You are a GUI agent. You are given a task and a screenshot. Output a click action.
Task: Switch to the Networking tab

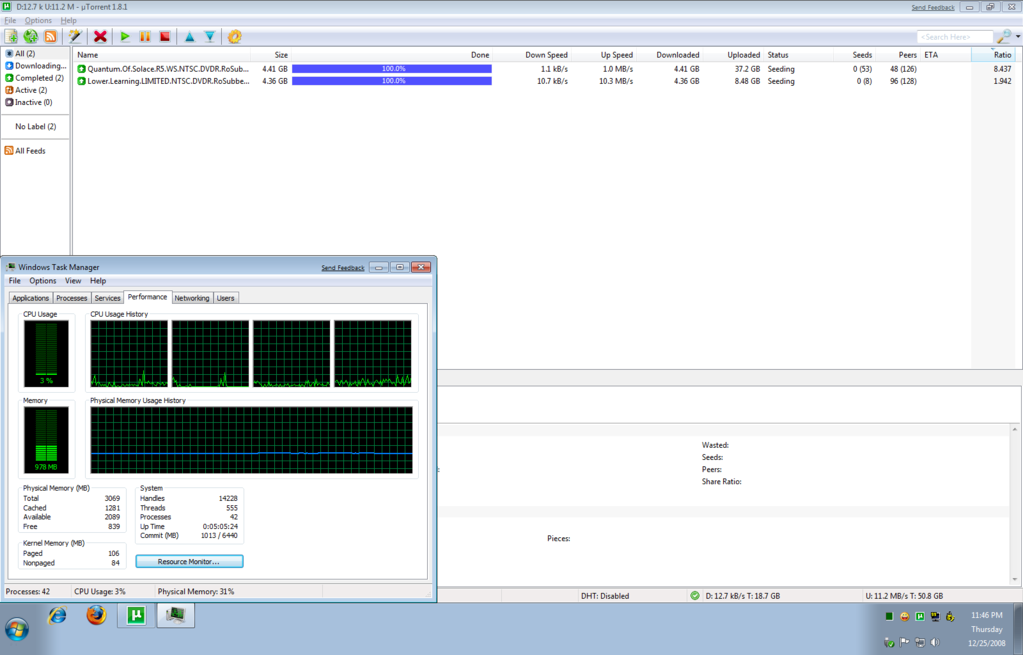coord(192,298)
